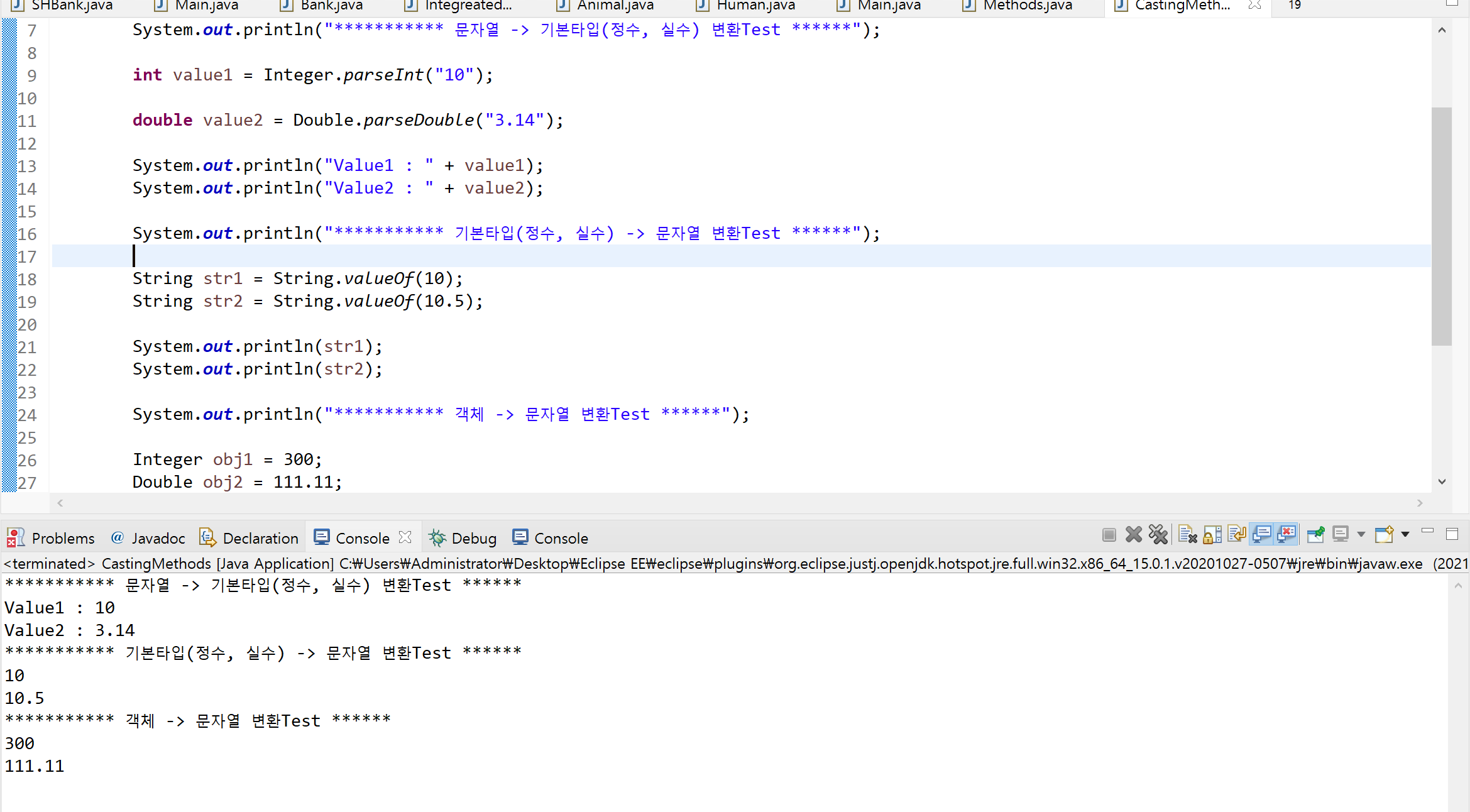Place the cursor on empty line 17

tap(741, 256)
